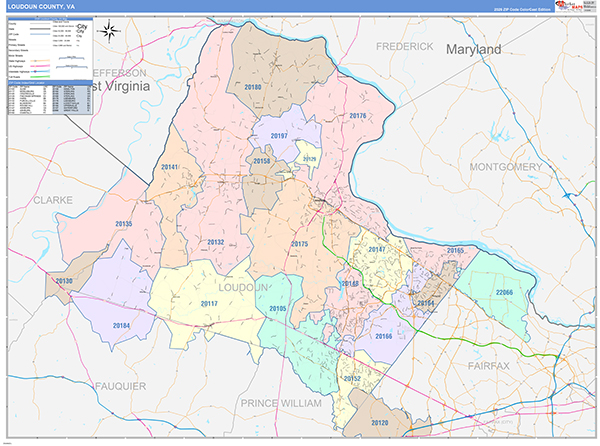This screenshot has width=600, height=446.
Task: Open the ZIP Code index table in the legend
Action: point(50,99)
